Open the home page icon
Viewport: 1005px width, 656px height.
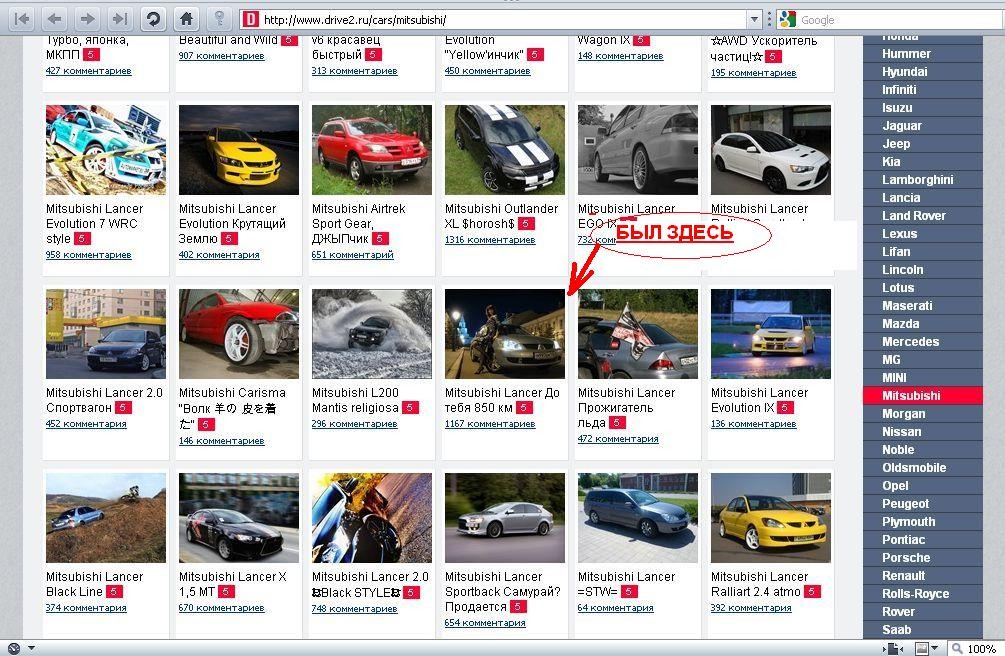(x=187, y=19)
